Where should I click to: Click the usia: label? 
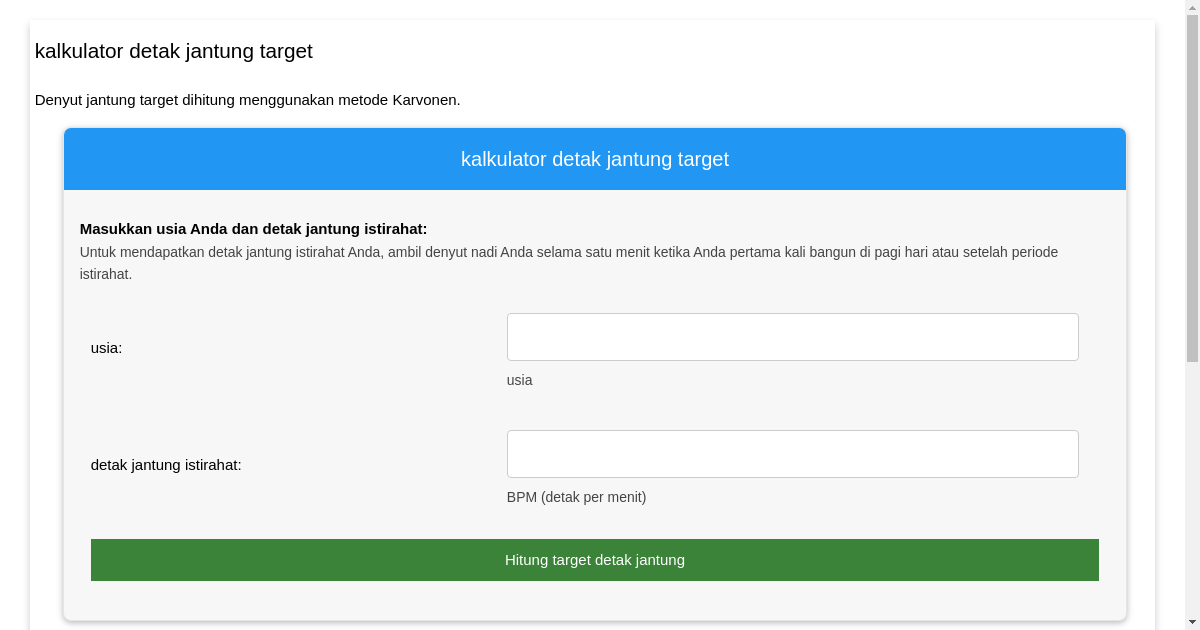[107, 348]
